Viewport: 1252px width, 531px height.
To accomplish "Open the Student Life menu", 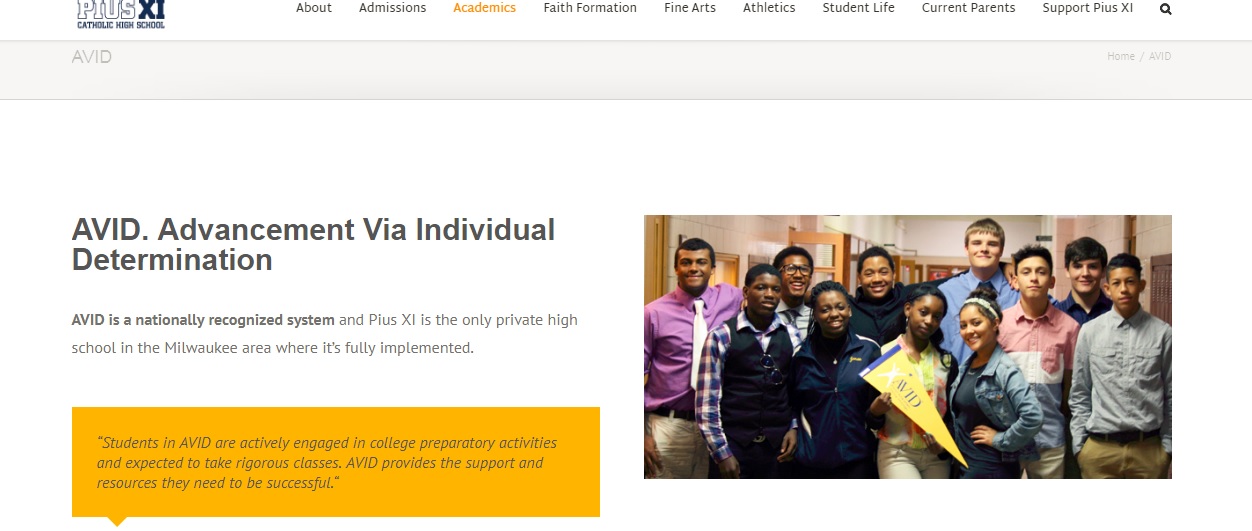I will click(859, 8).
